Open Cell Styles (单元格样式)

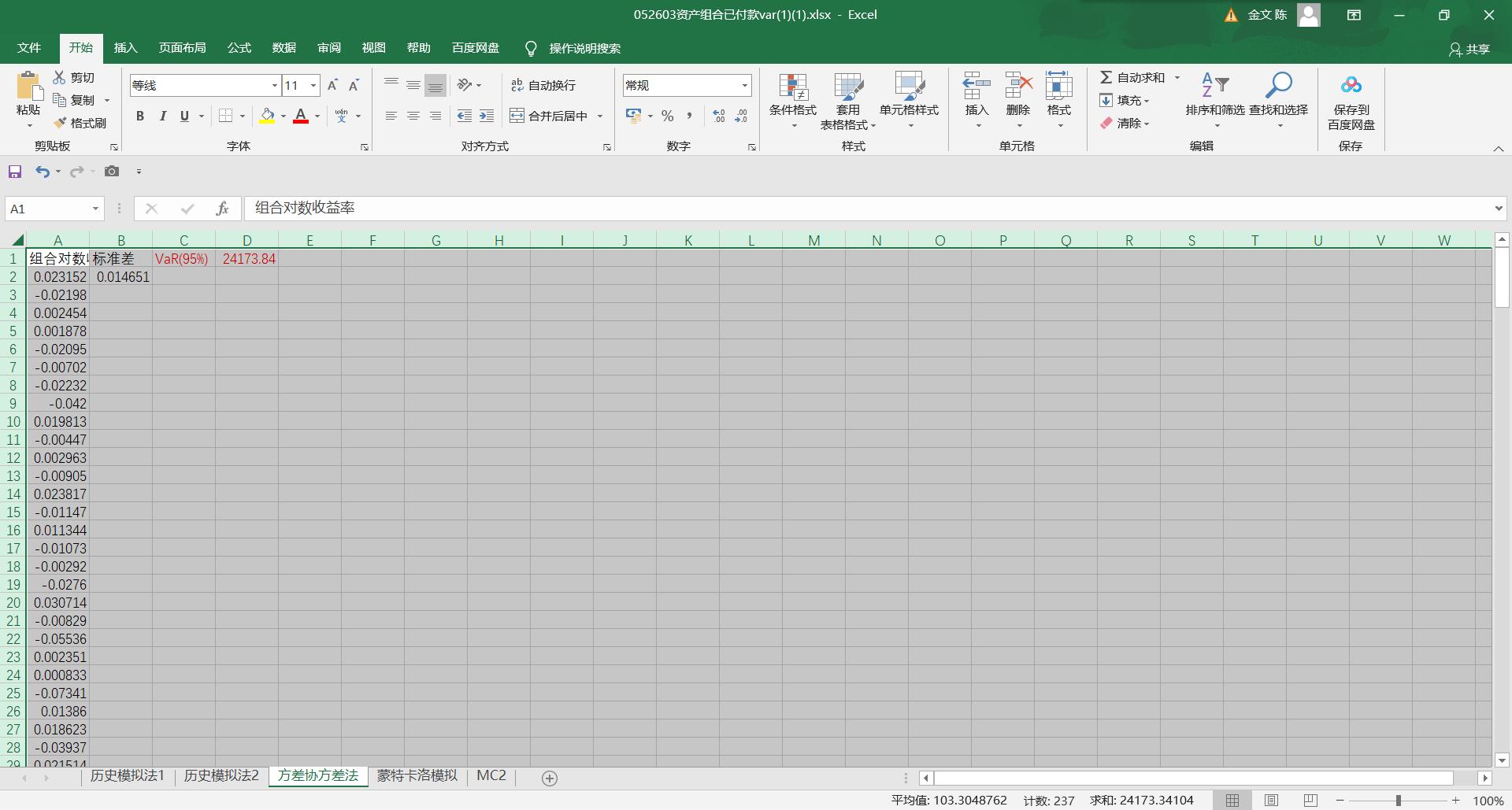click(x=910, y=101)
